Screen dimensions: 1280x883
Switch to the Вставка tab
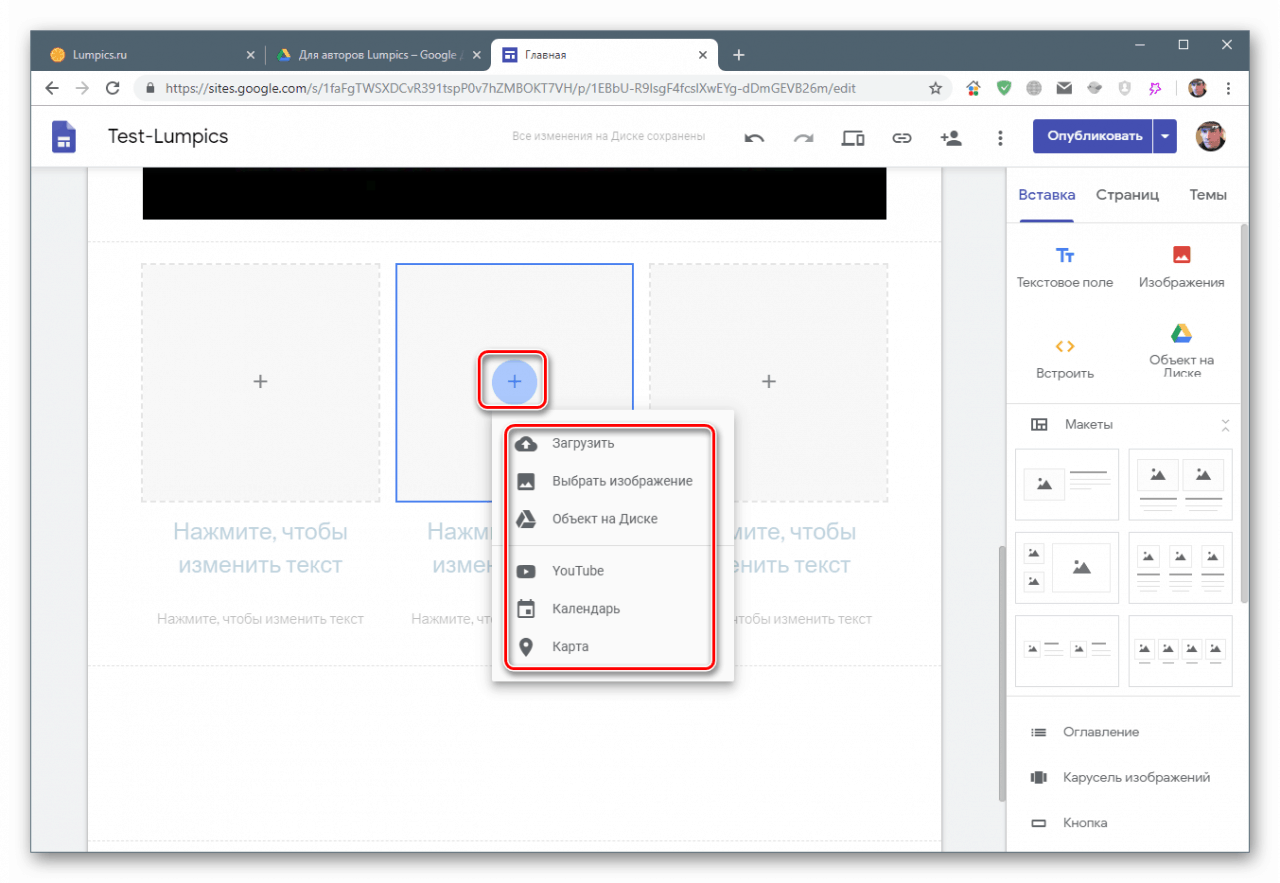tap(1046, 195)
